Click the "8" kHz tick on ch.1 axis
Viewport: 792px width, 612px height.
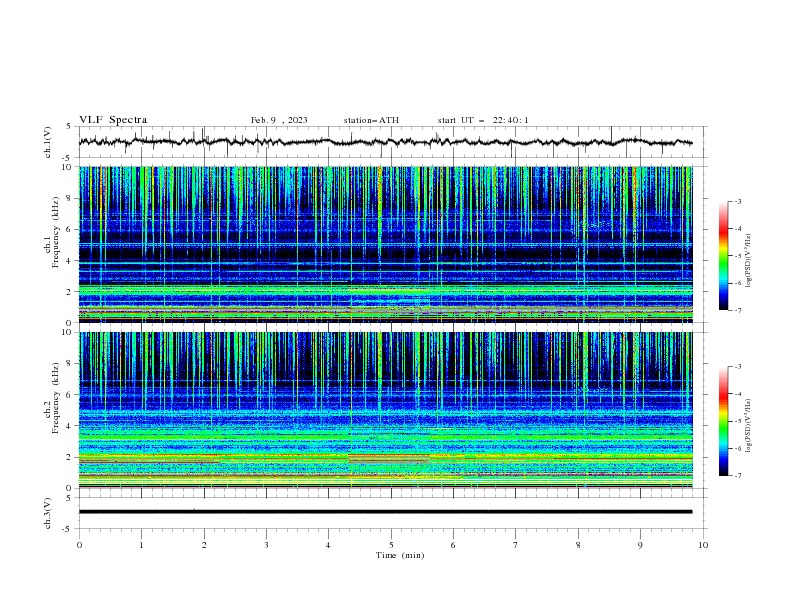[70, 198]
